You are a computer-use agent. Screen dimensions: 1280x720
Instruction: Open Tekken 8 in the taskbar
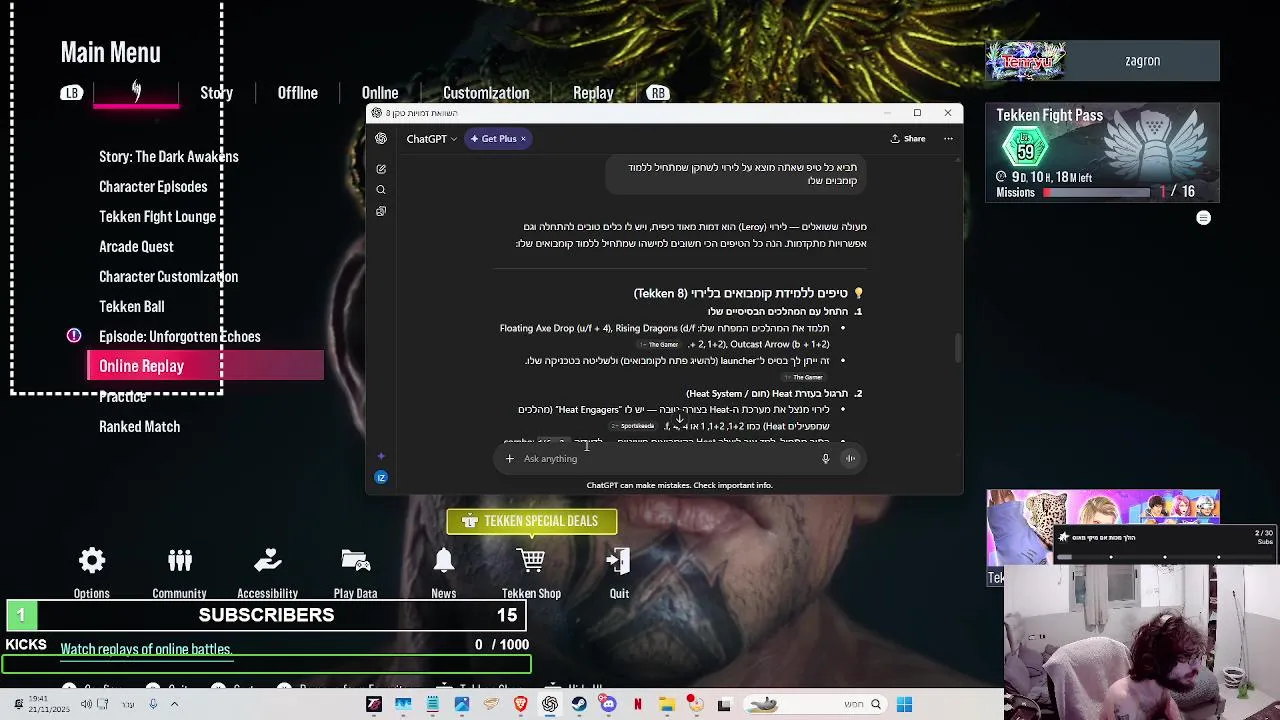coord(374,704)
